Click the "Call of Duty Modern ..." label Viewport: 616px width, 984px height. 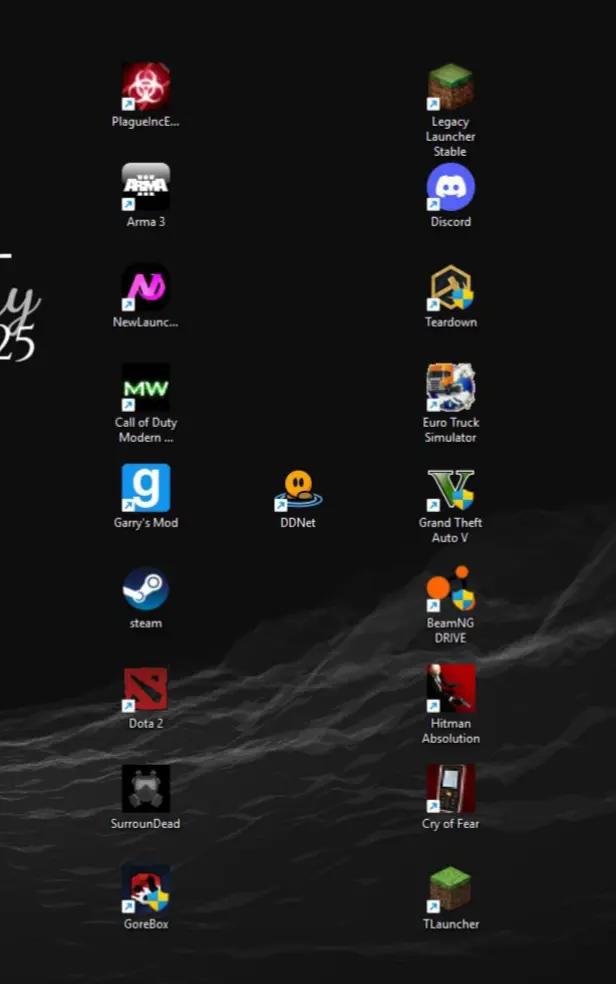click(x=146, y=430)
